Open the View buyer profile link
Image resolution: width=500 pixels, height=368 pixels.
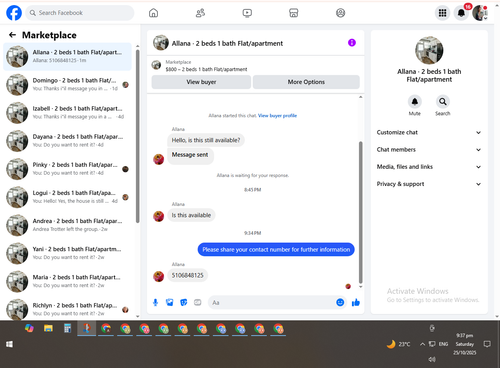pos(277,116)
